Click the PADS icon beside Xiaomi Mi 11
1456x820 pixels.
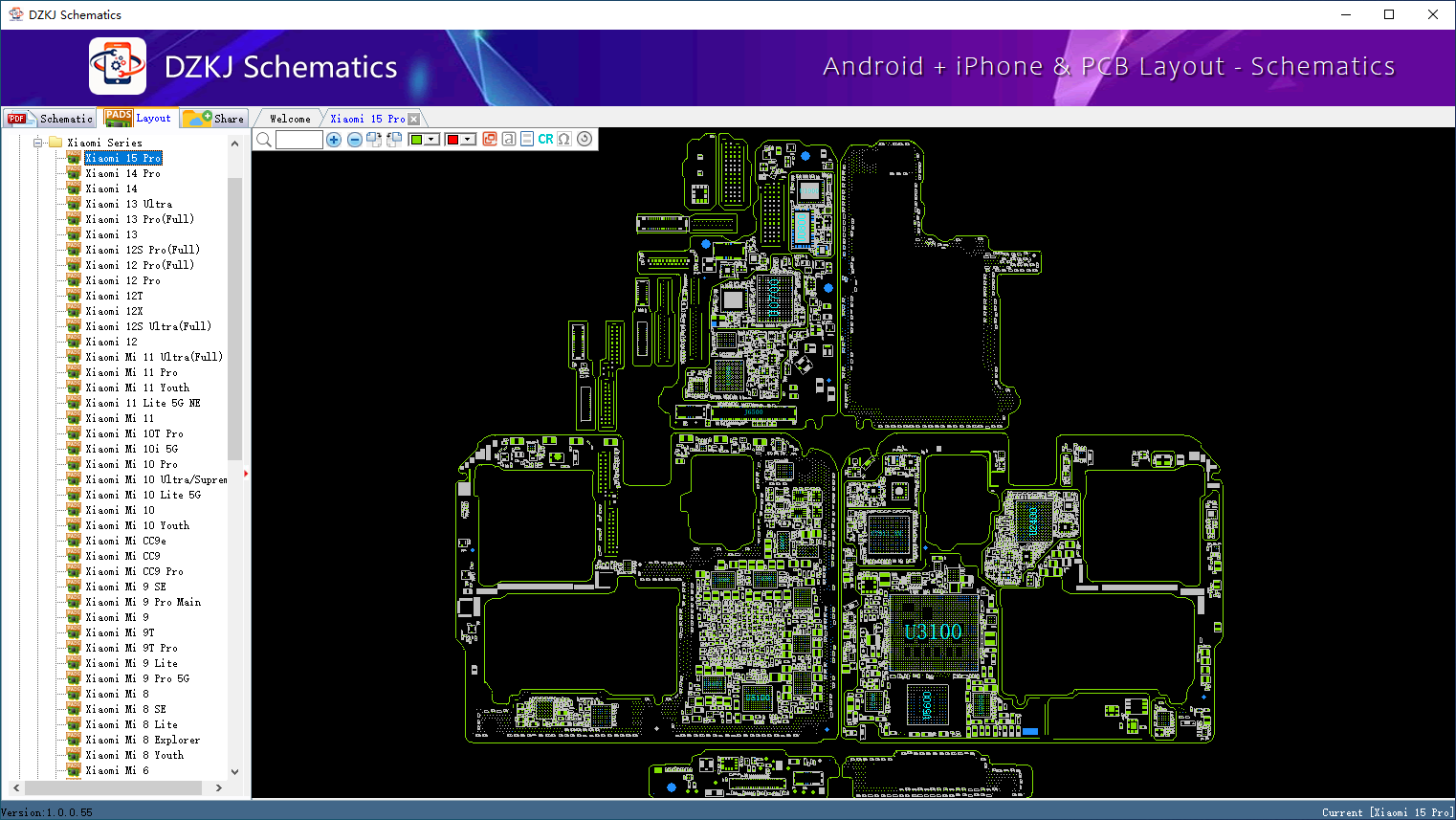(x=74, y=418)
